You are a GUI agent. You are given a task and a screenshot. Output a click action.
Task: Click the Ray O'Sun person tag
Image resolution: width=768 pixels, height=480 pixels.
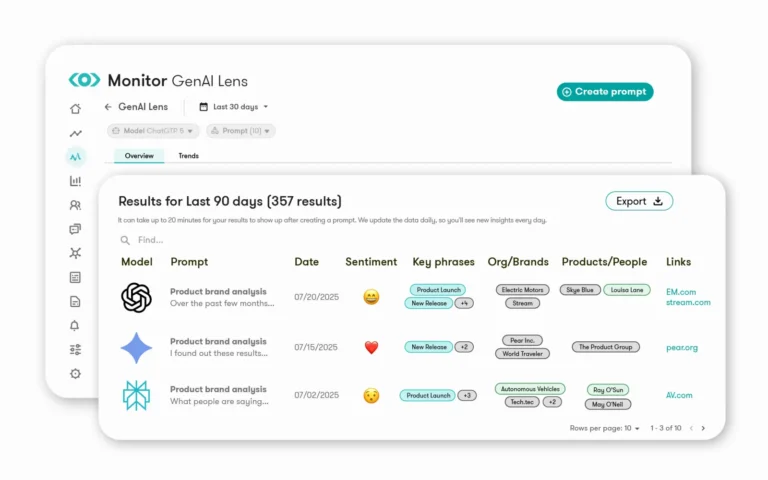click(x=608, y=390)
